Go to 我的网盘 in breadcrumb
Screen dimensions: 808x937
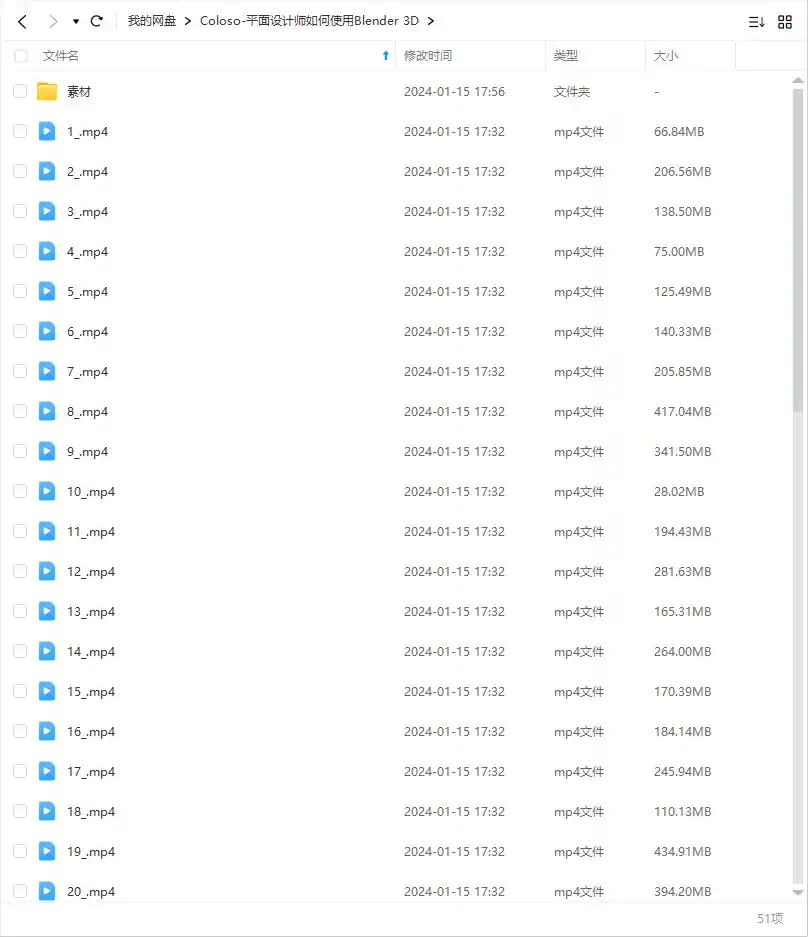click(x=152, y=21)
